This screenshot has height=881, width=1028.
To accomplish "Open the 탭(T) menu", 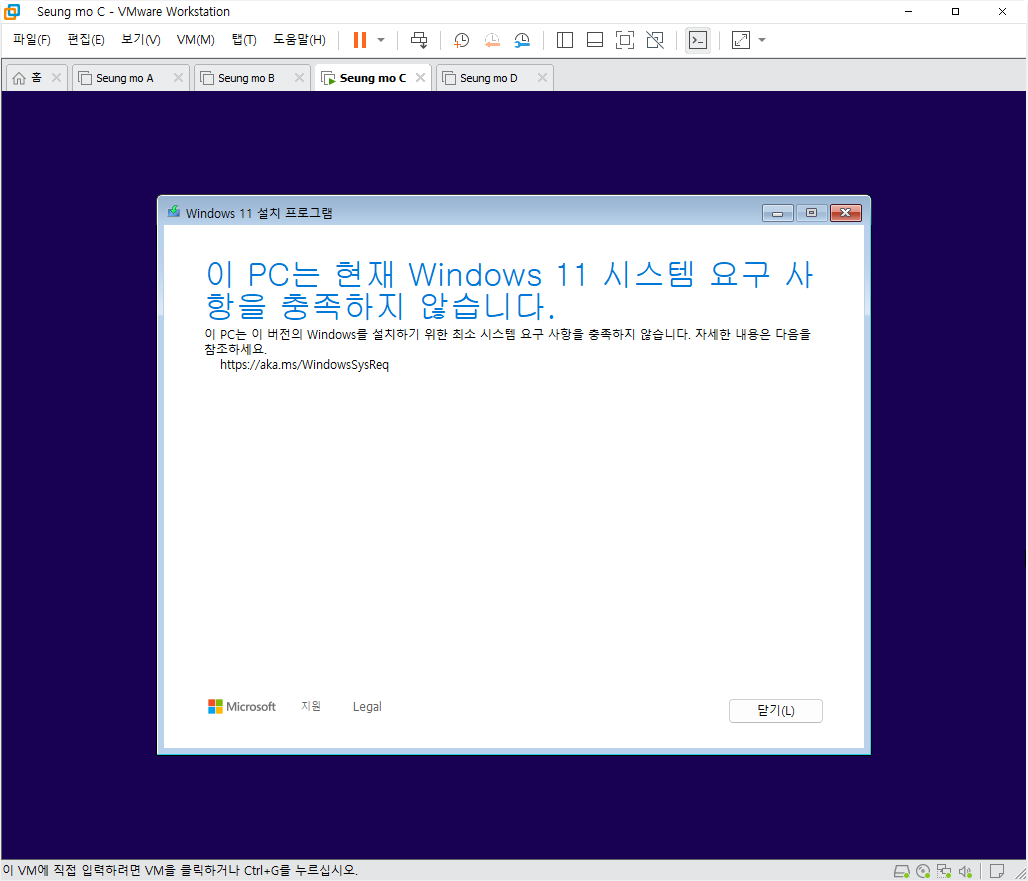I will tap(244, 40).
